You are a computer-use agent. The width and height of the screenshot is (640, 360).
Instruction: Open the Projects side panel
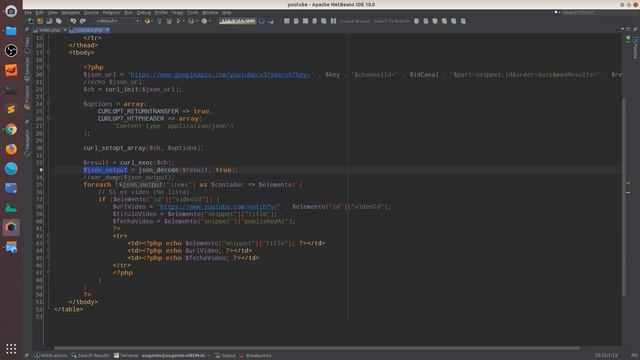(27, 97)
